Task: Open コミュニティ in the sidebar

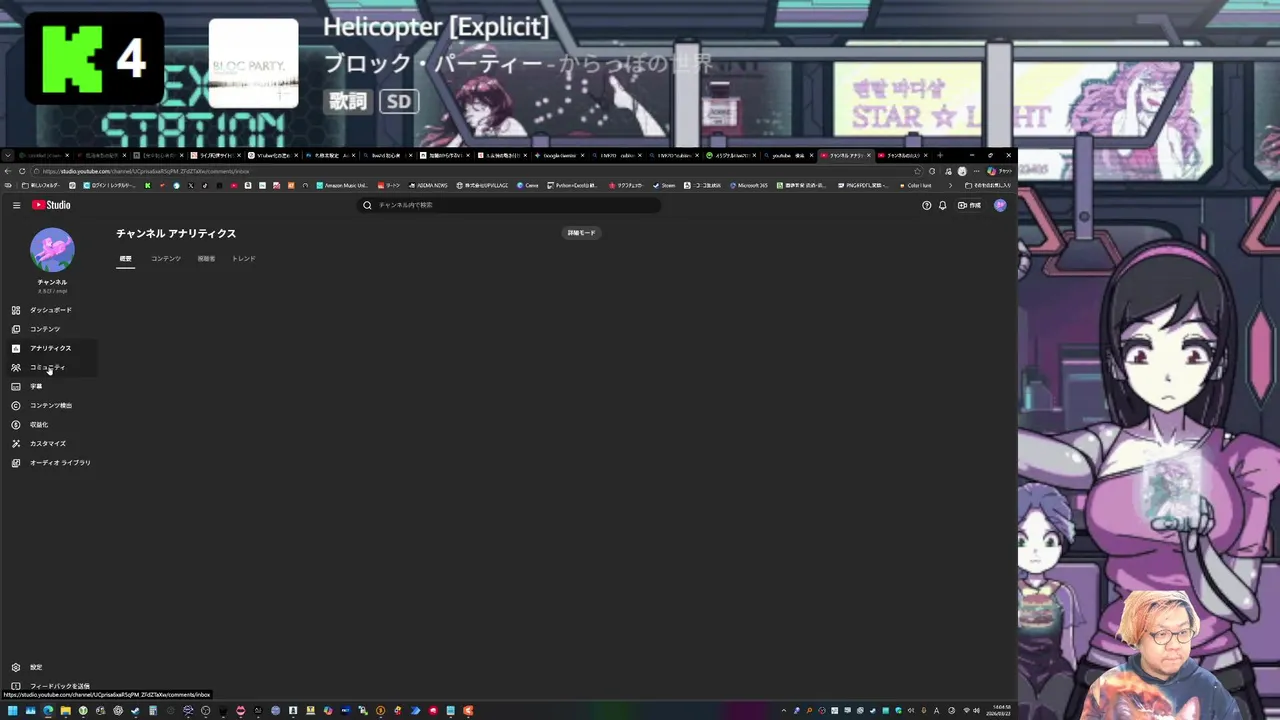Action: click(50, 367)
